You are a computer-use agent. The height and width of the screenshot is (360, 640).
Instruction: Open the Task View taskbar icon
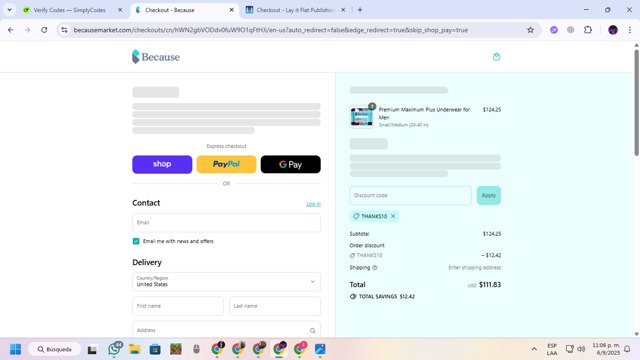point(92,350)
